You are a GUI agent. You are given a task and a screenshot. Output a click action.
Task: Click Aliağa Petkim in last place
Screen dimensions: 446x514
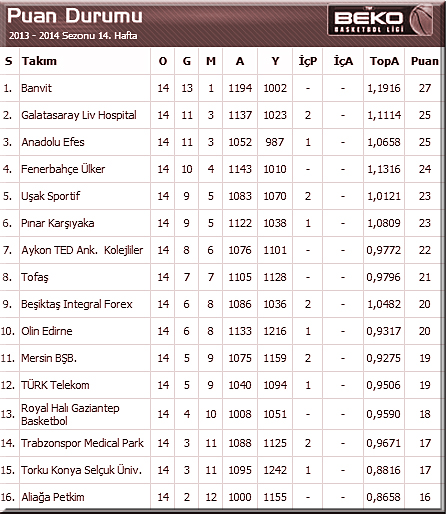click(x=53, y=497)
